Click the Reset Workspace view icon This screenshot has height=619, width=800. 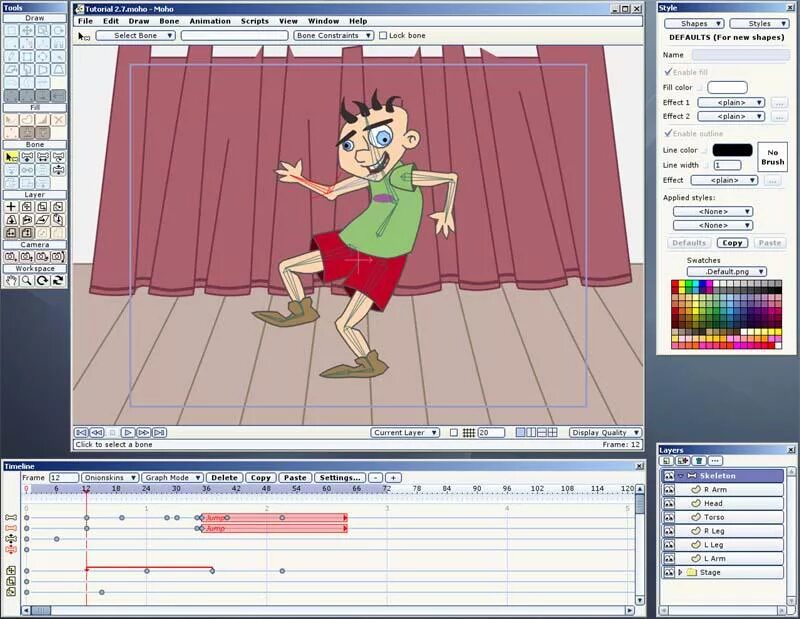pyautogui.click(x=59, y=280)
